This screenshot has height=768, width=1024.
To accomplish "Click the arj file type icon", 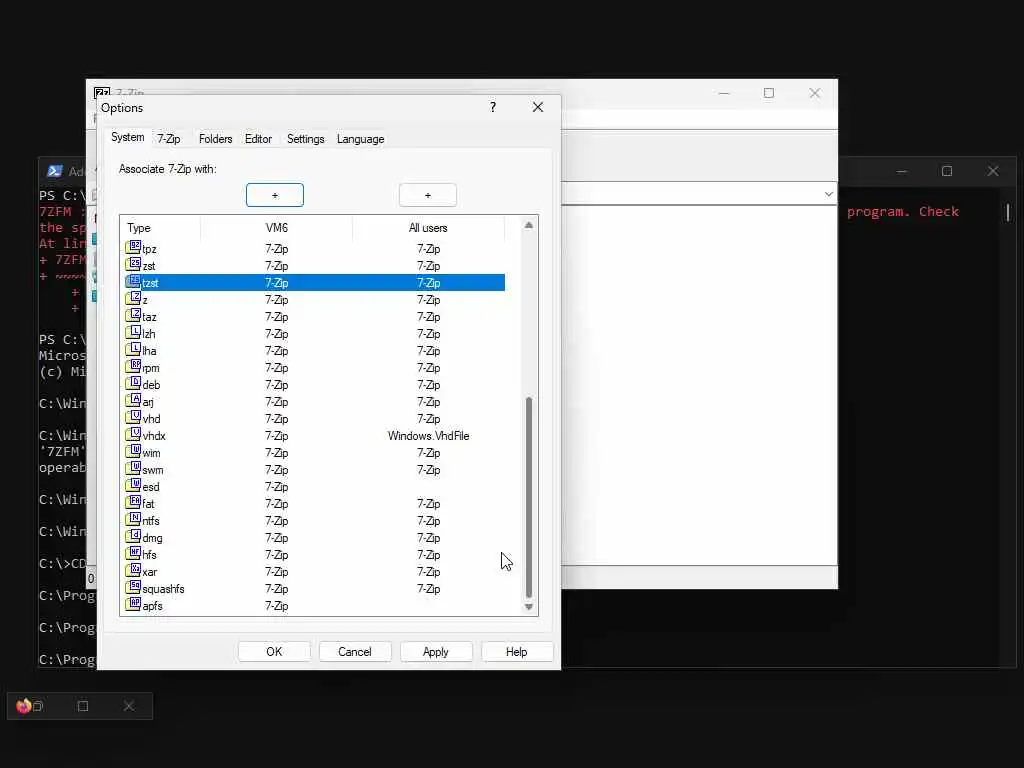I will click(133, 400).
